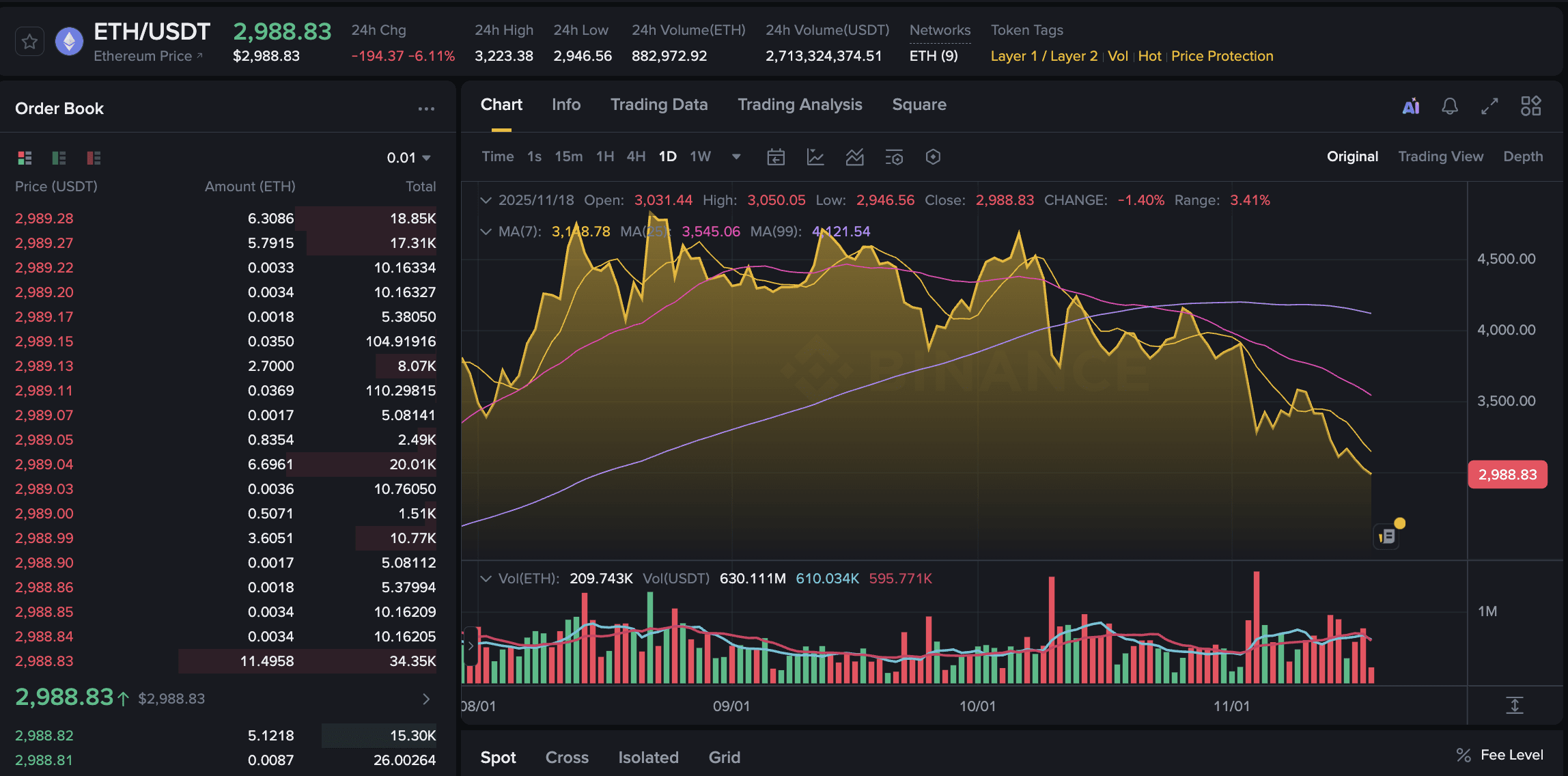Screen dimensions: 1568x776
Task: Expand the chart to fullscreen
Action: pyautogui.click(x=1489, y=106)
